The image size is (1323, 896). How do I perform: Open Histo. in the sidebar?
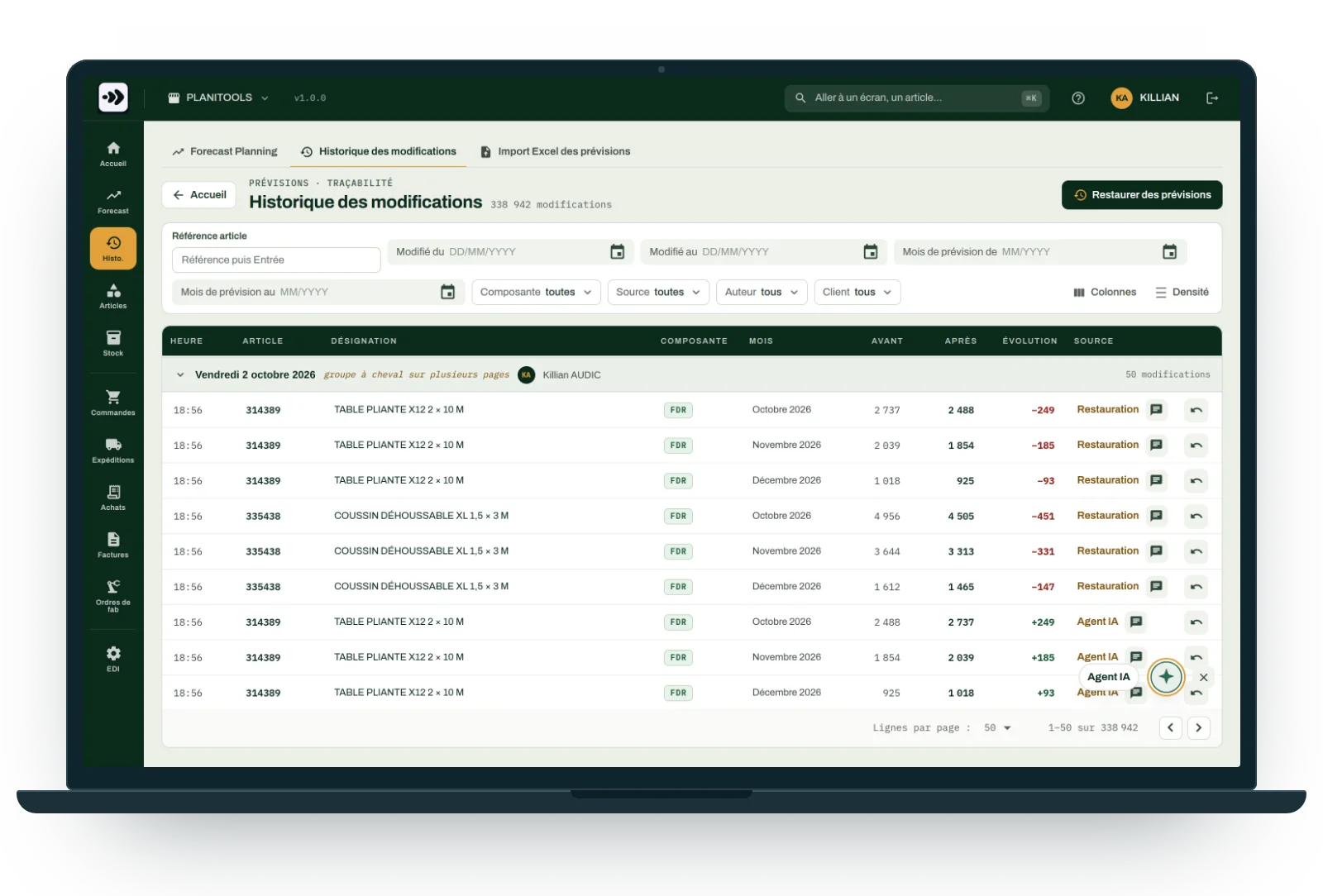113,248
